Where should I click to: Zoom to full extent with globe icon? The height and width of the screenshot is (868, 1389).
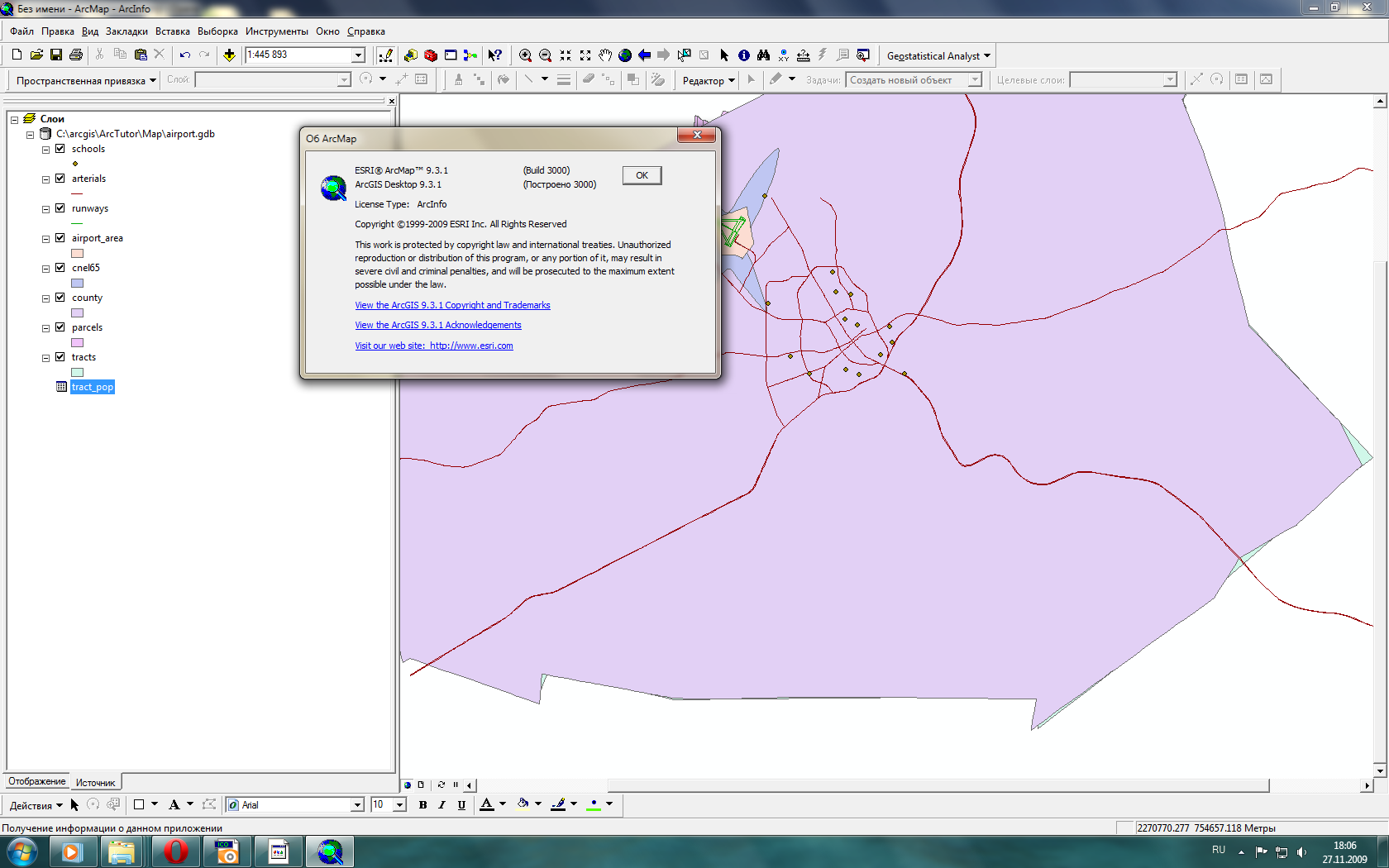tap(625, 55)
